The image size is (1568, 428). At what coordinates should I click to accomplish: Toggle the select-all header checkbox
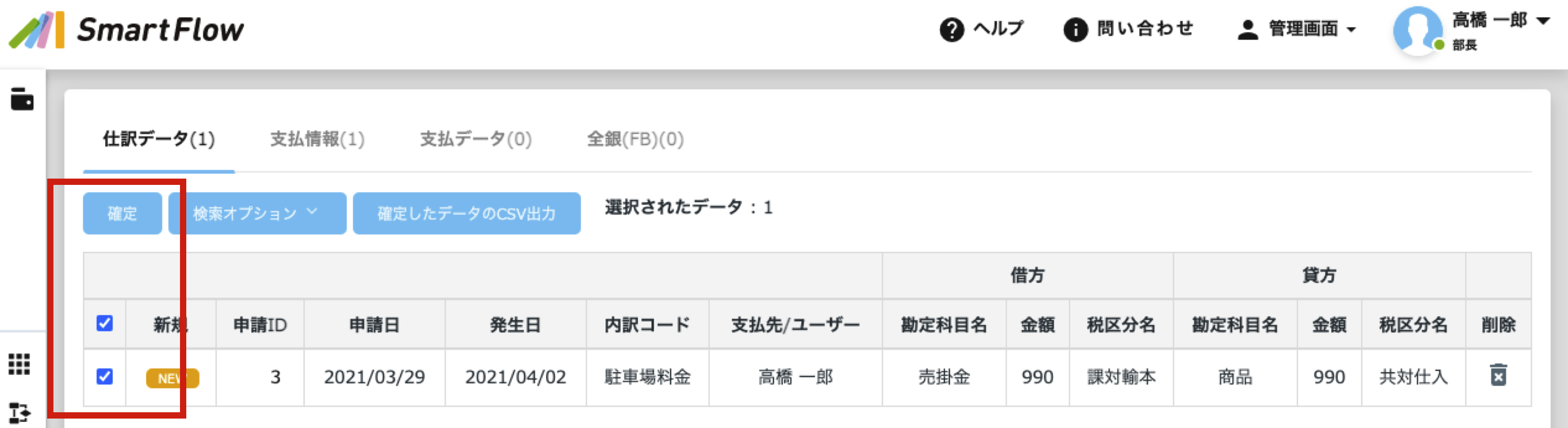tap(105, 323)
